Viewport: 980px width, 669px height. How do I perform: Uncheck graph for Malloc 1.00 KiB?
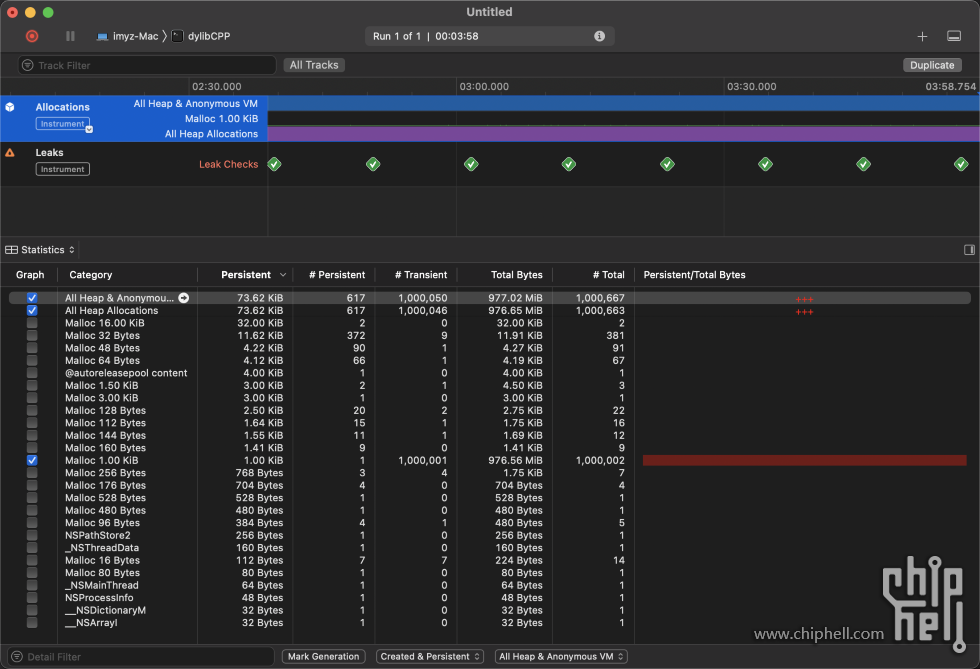(x=32, y=460)
